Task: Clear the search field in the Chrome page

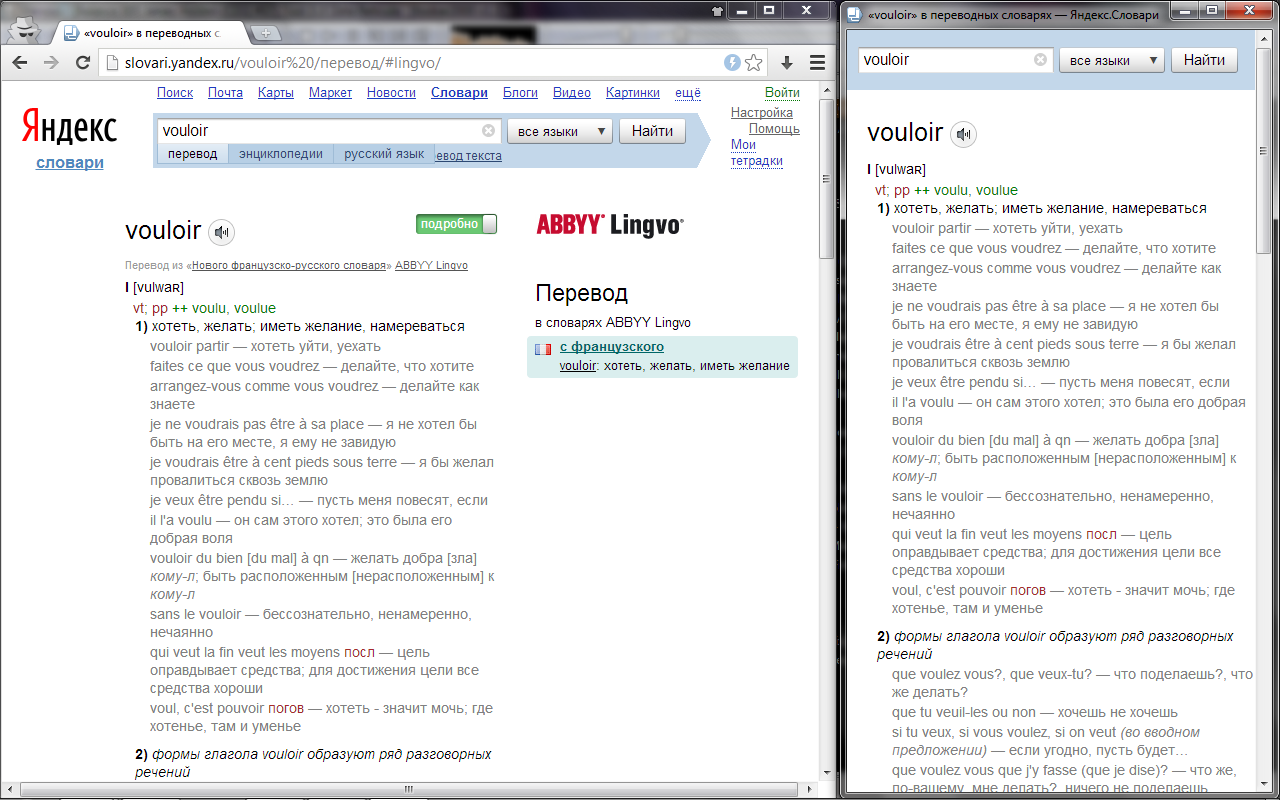Action: click(x=488, y=131)
